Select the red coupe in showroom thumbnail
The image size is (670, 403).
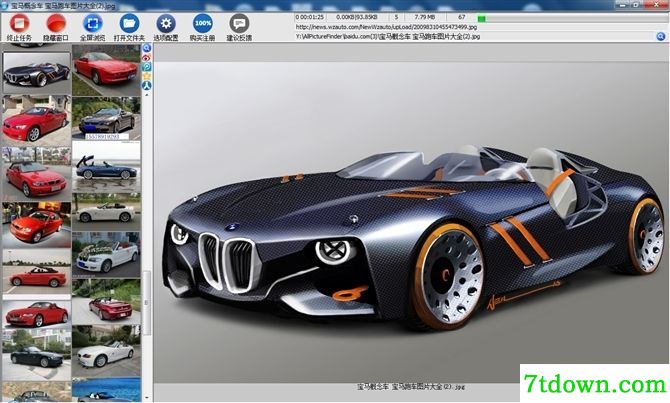click(x=36, y=225)
